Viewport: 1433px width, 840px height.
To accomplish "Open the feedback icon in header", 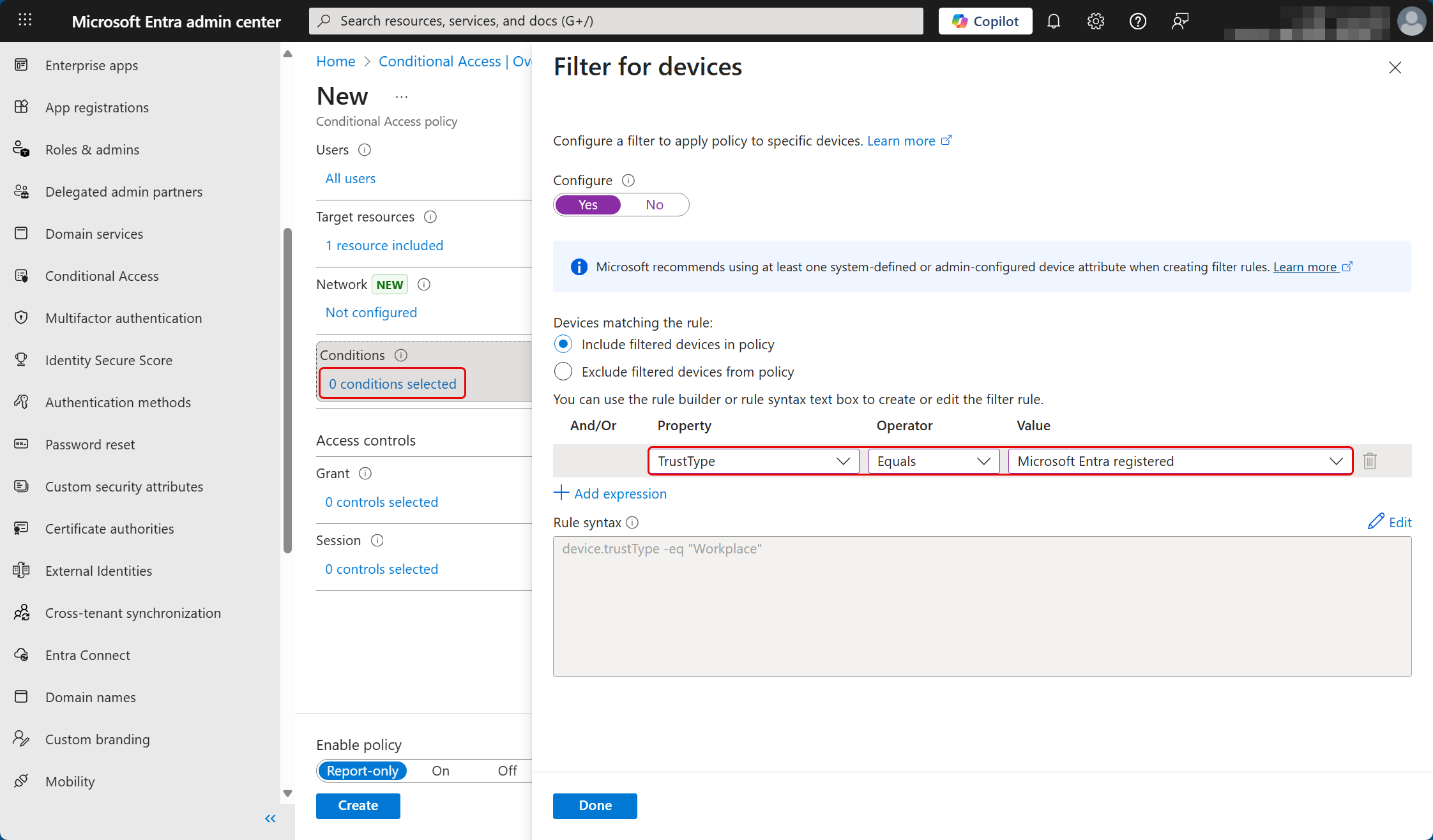I will 1179,21.
